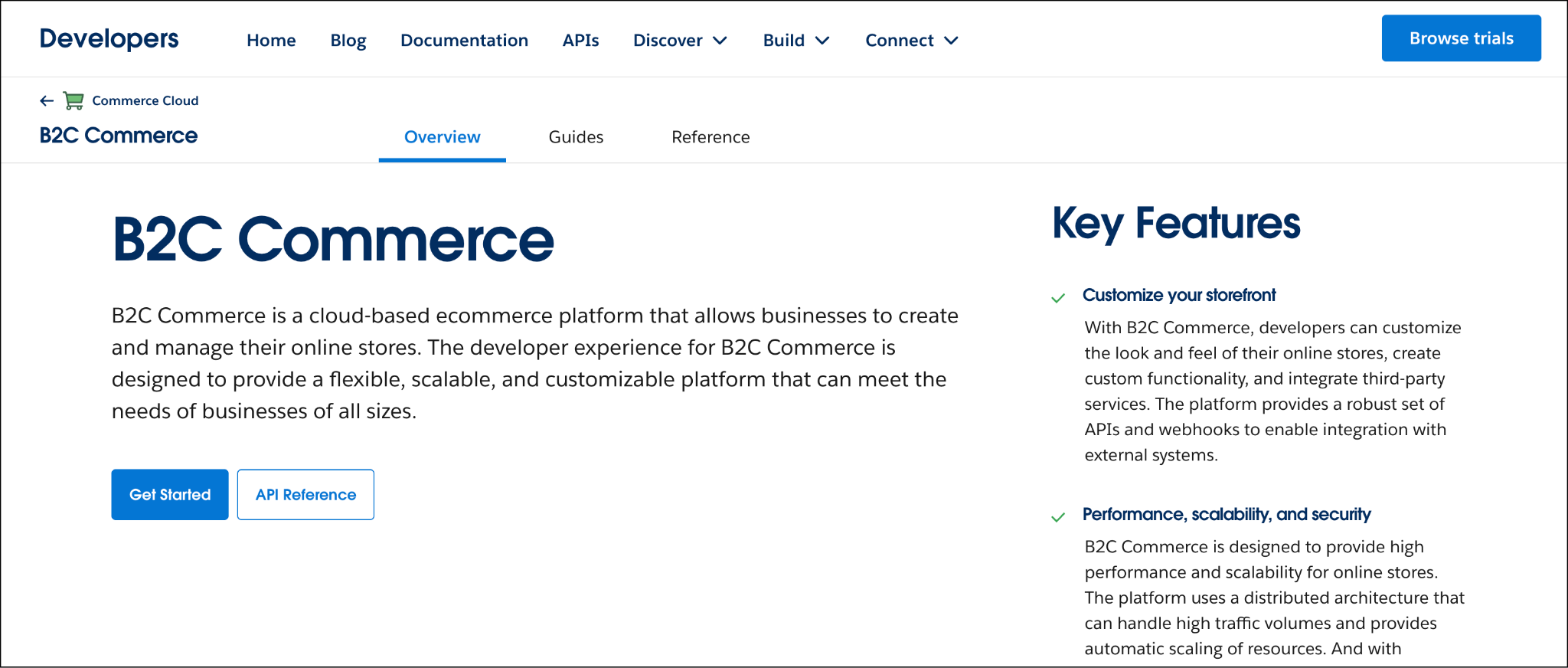Switch to the Reference tab
This screenshot has height=668, width=1568.
point(710,137)
